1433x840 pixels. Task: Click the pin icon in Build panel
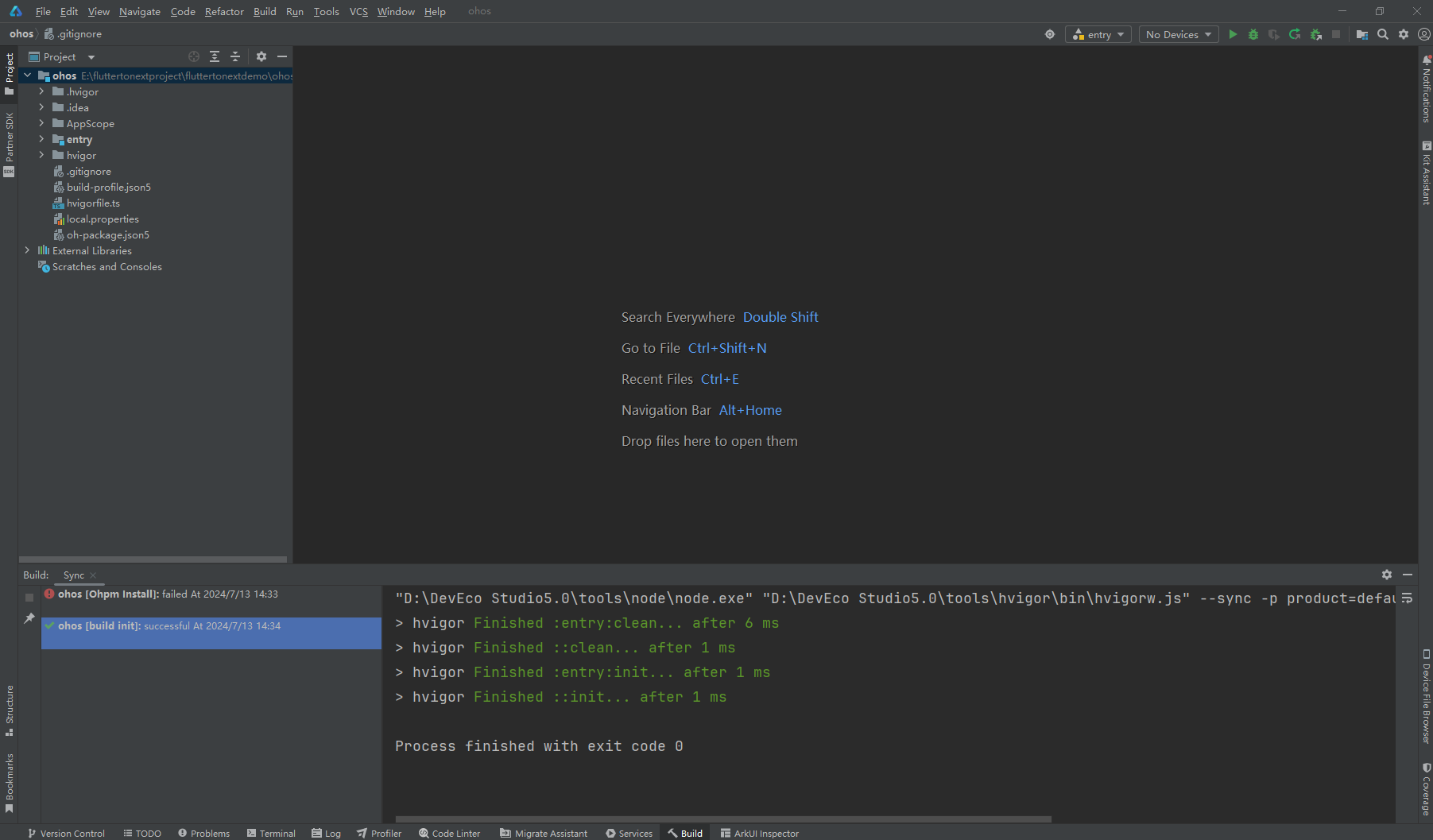point(29,618)
